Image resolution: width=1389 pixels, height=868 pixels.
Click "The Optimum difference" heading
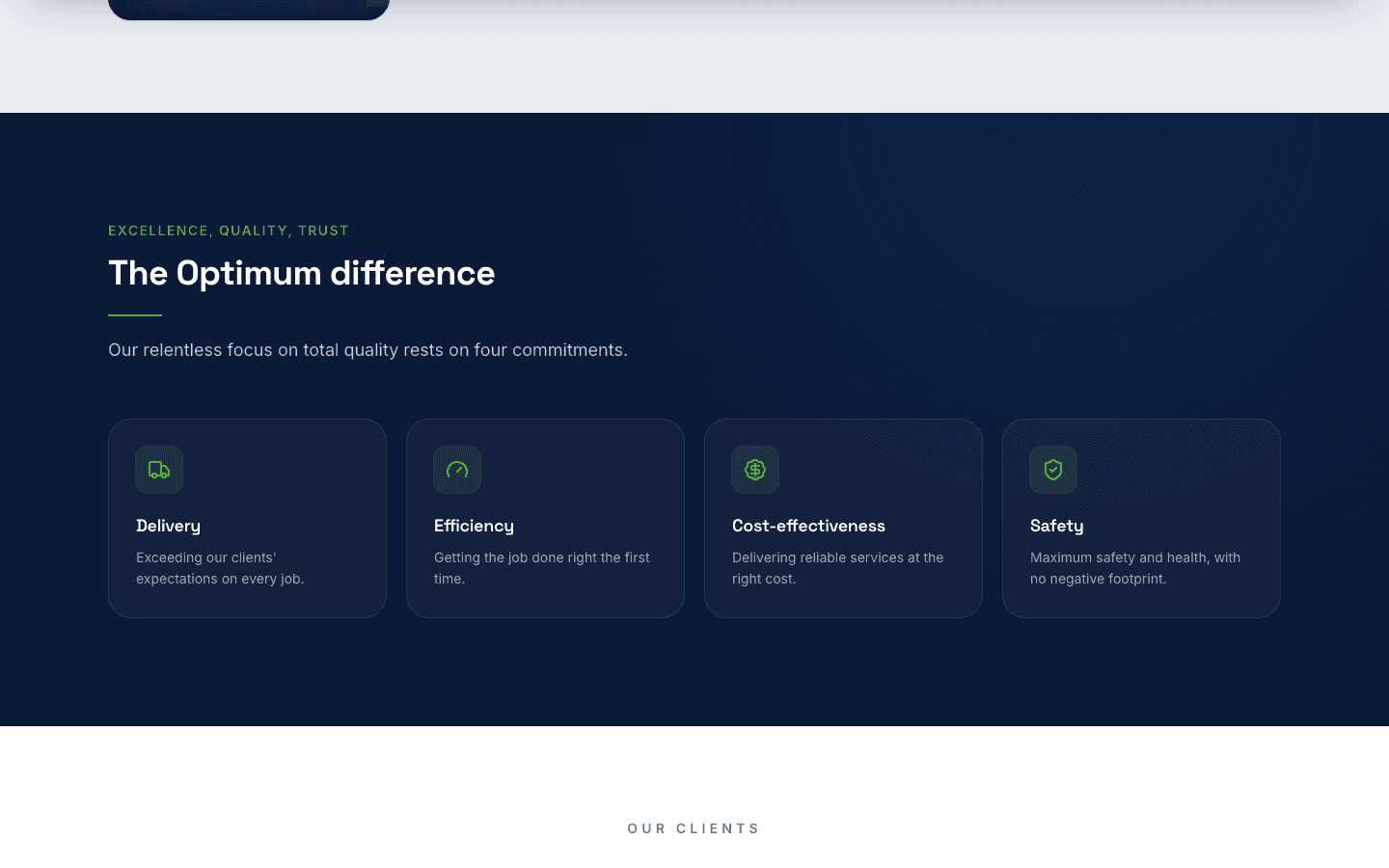point(302,273)
